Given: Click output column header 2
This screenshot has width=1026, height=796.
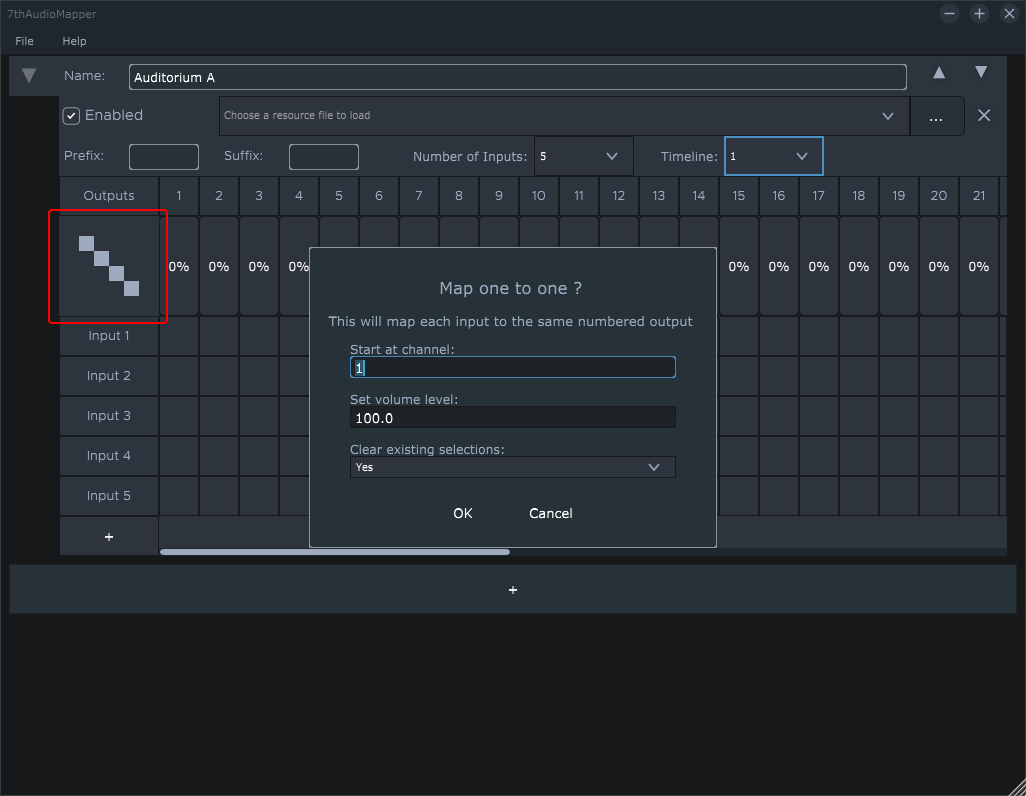Looking at the screenshot, I should click(219, 196).
